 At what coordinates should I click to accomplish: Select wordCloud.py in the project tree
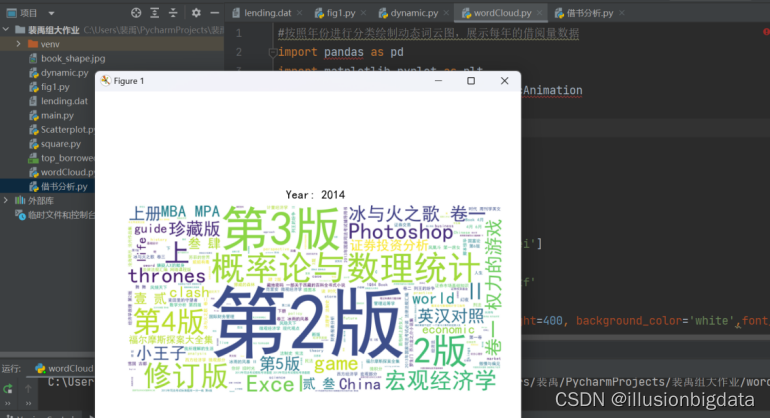click(67, 172)
